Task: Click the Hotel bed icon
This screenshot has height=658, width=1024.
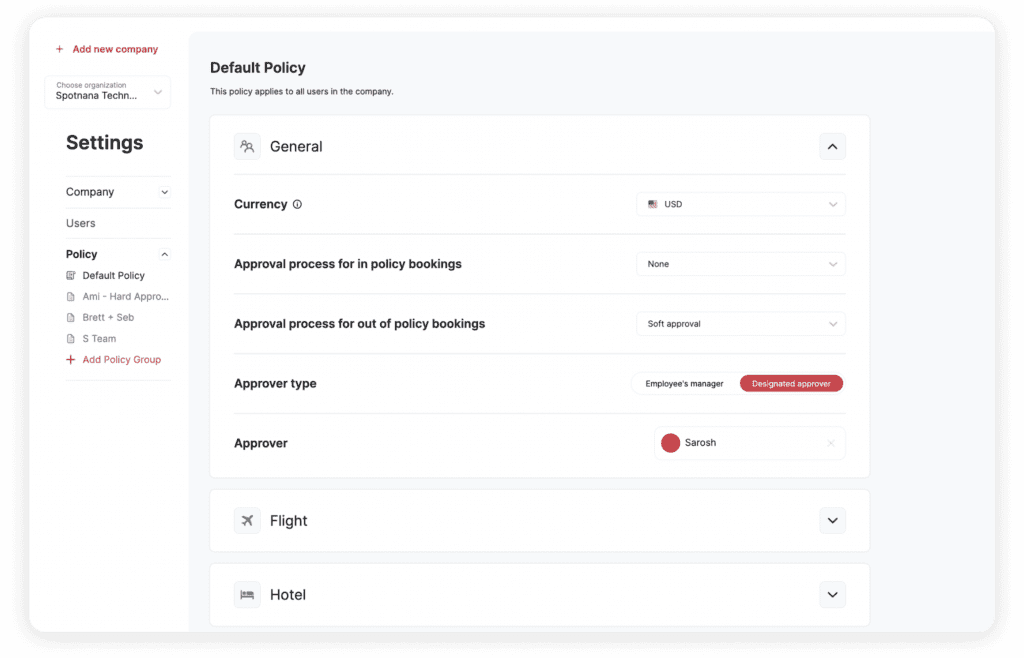Action: (247, 595)
